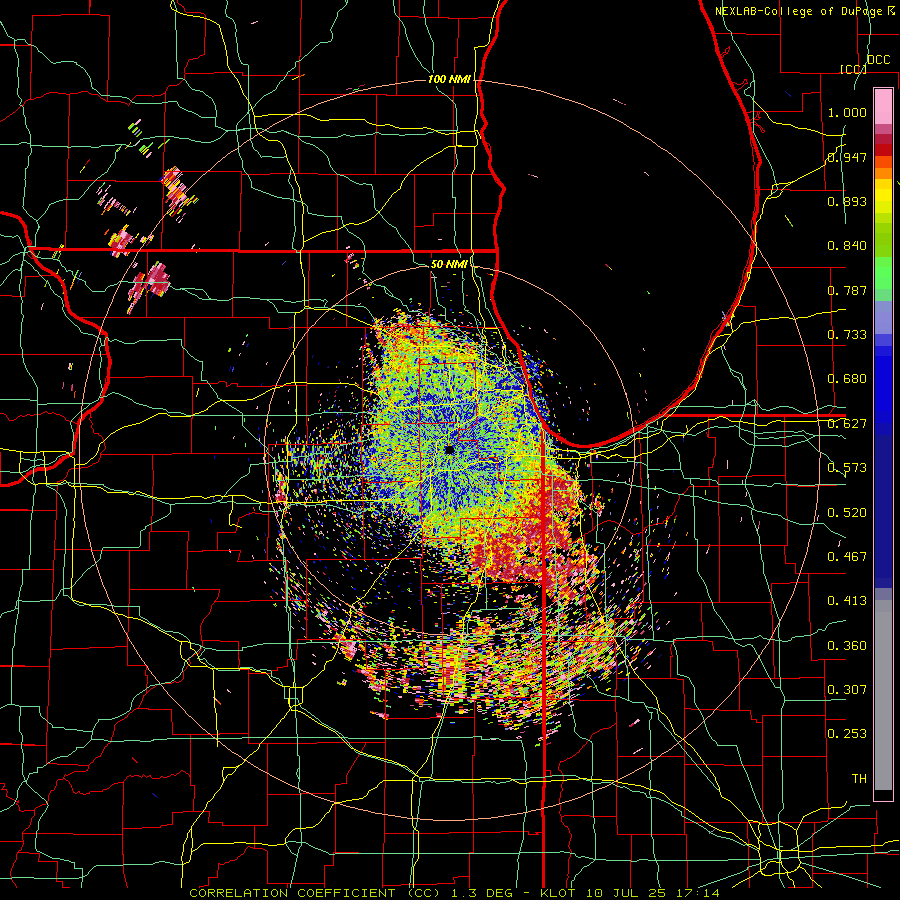Screen dimensions: 900x900
Task: Select the 0.573 scale value
Action: pos(847,468)
